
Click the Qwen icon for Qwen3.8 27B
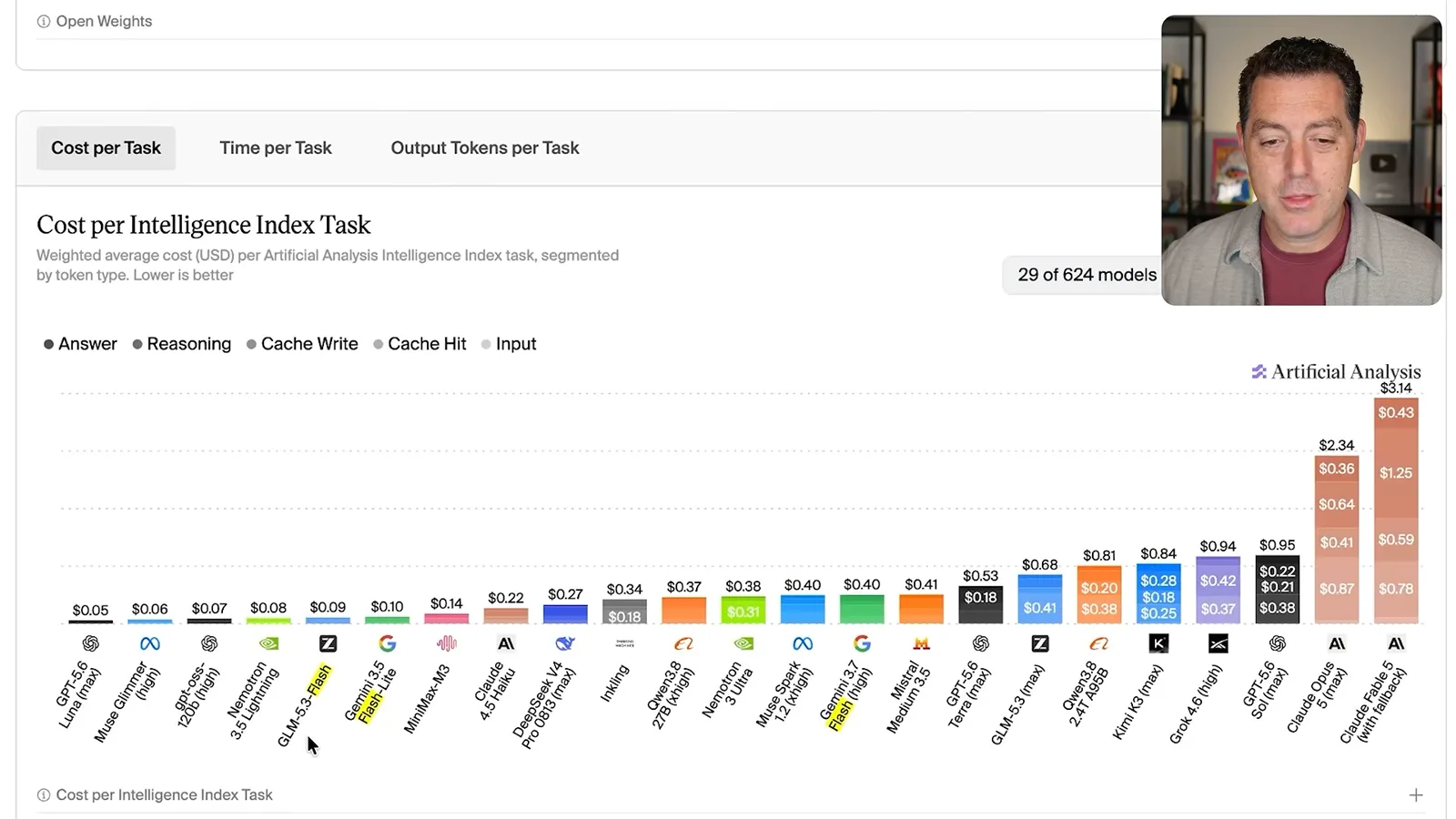[x=683, y=643]
